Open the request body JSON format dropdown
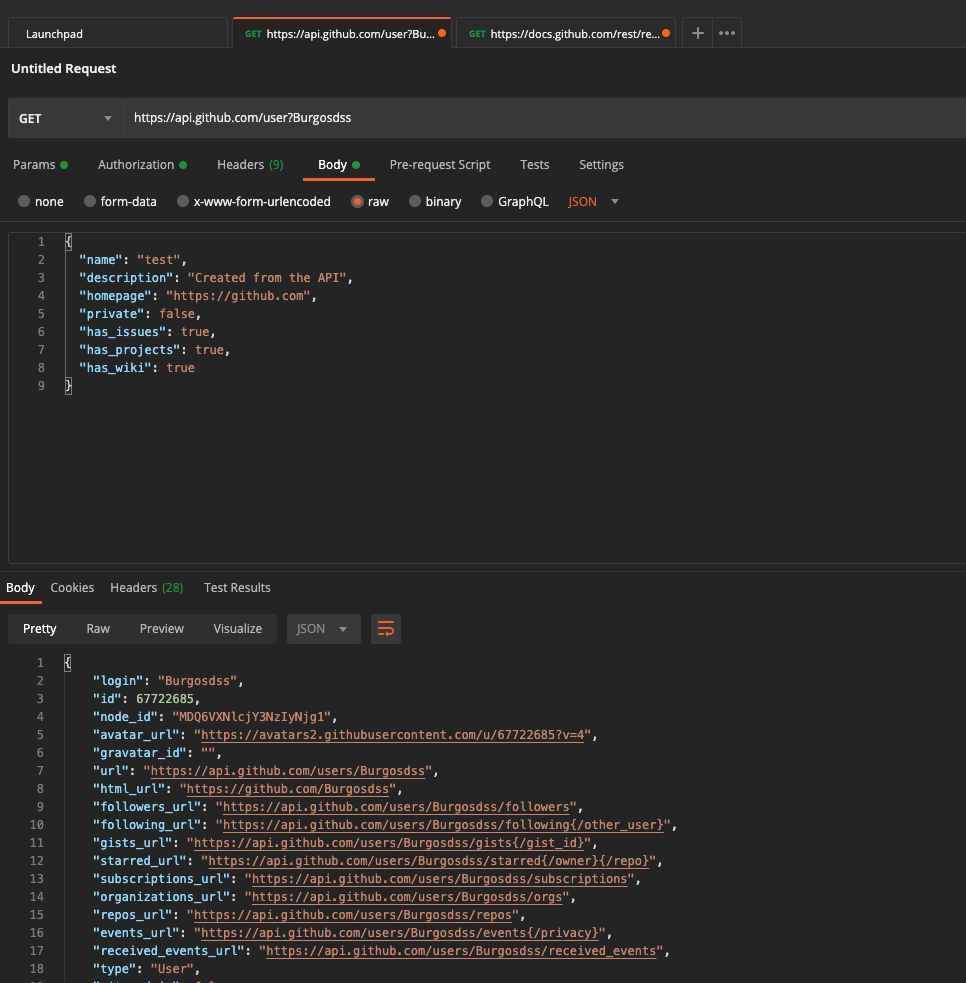The image size is (966, 983). coord(594,201)
